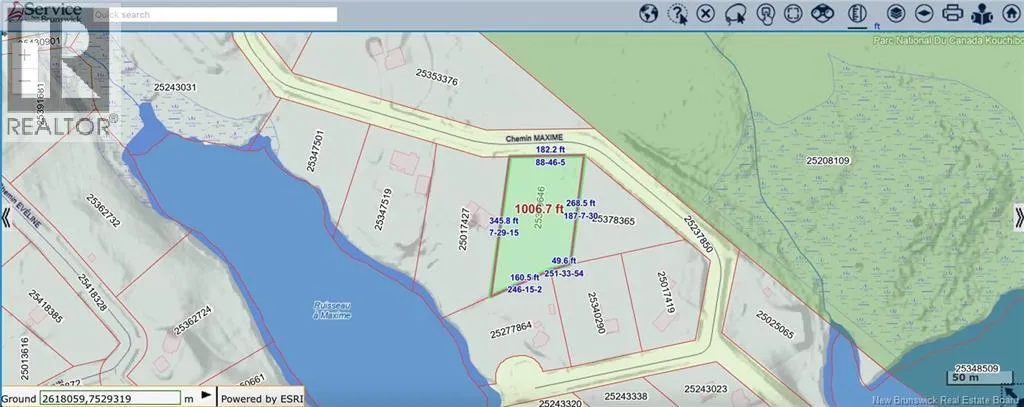Select the identify (question mark cursor) tool
Screen dimensions: 1024x407
pos(677,13)
